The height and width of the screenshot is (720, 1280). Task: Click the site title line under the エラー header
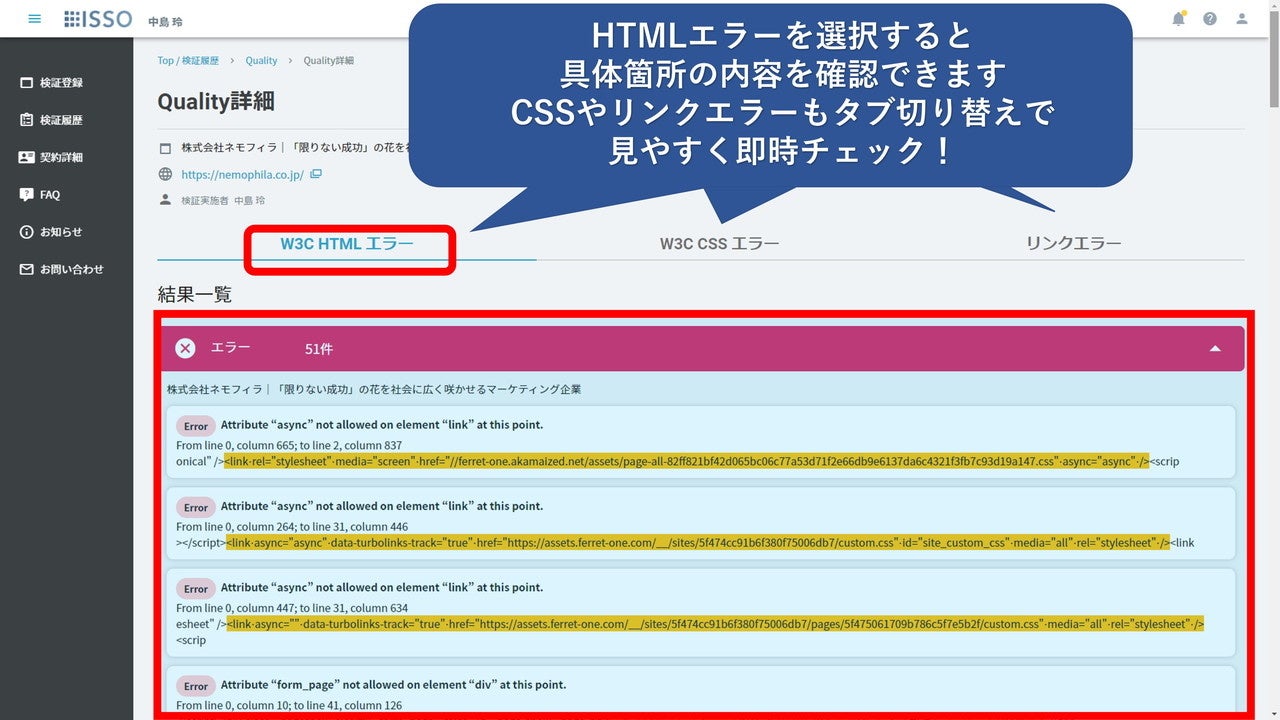[374, 389]
